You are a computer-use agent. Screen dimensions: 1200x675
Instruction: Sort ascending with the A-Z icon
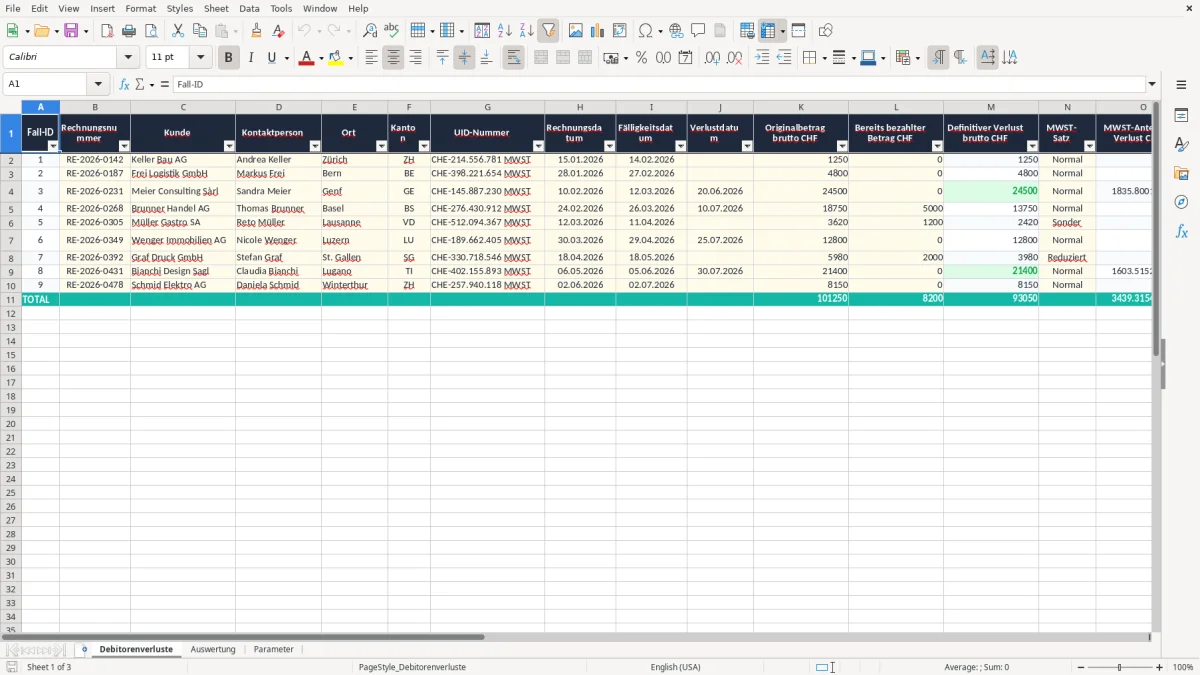[x=504, y=31]
